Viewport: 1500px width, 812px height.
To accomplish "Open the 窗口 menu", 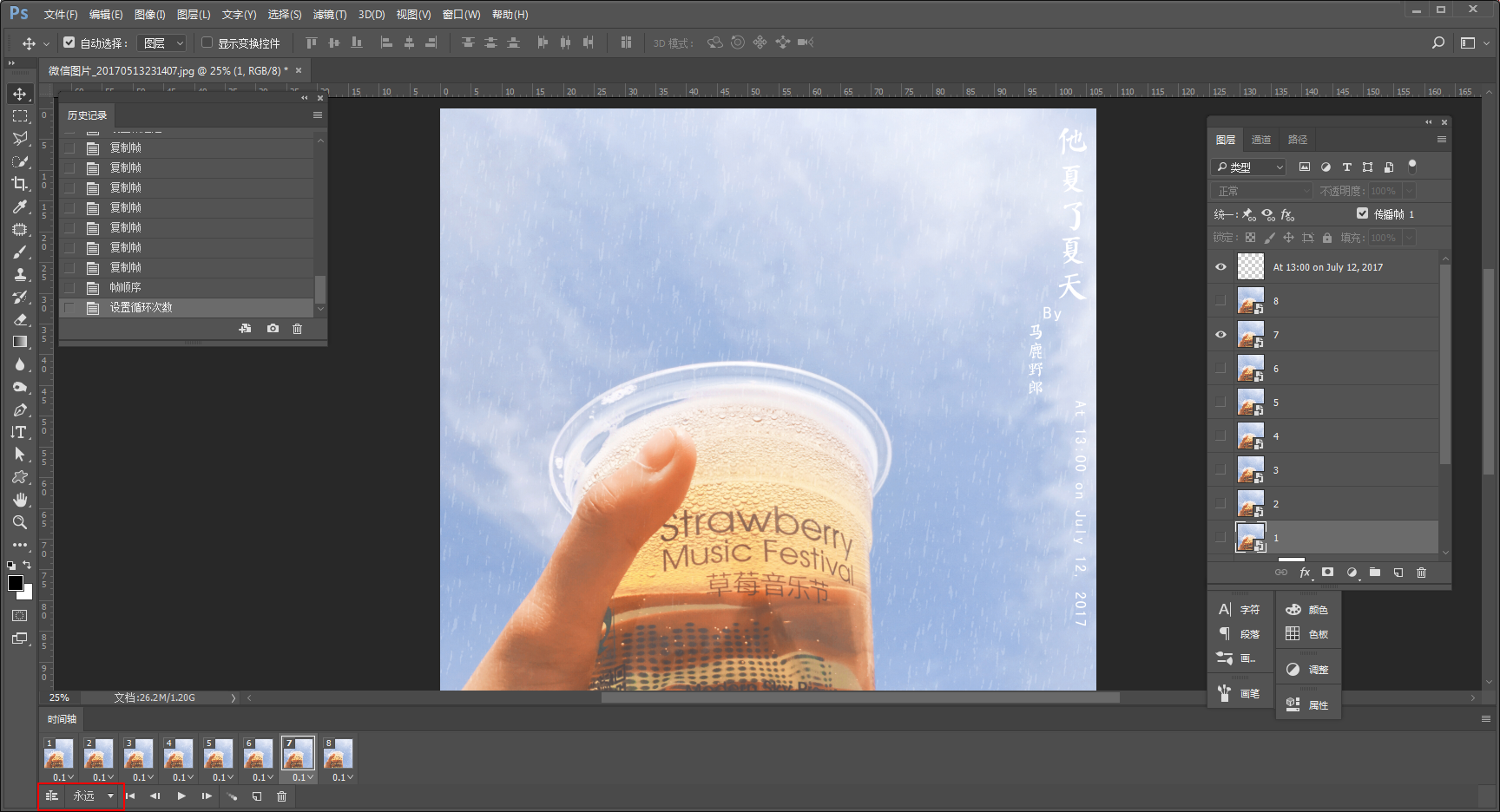I will pos(461,15).
